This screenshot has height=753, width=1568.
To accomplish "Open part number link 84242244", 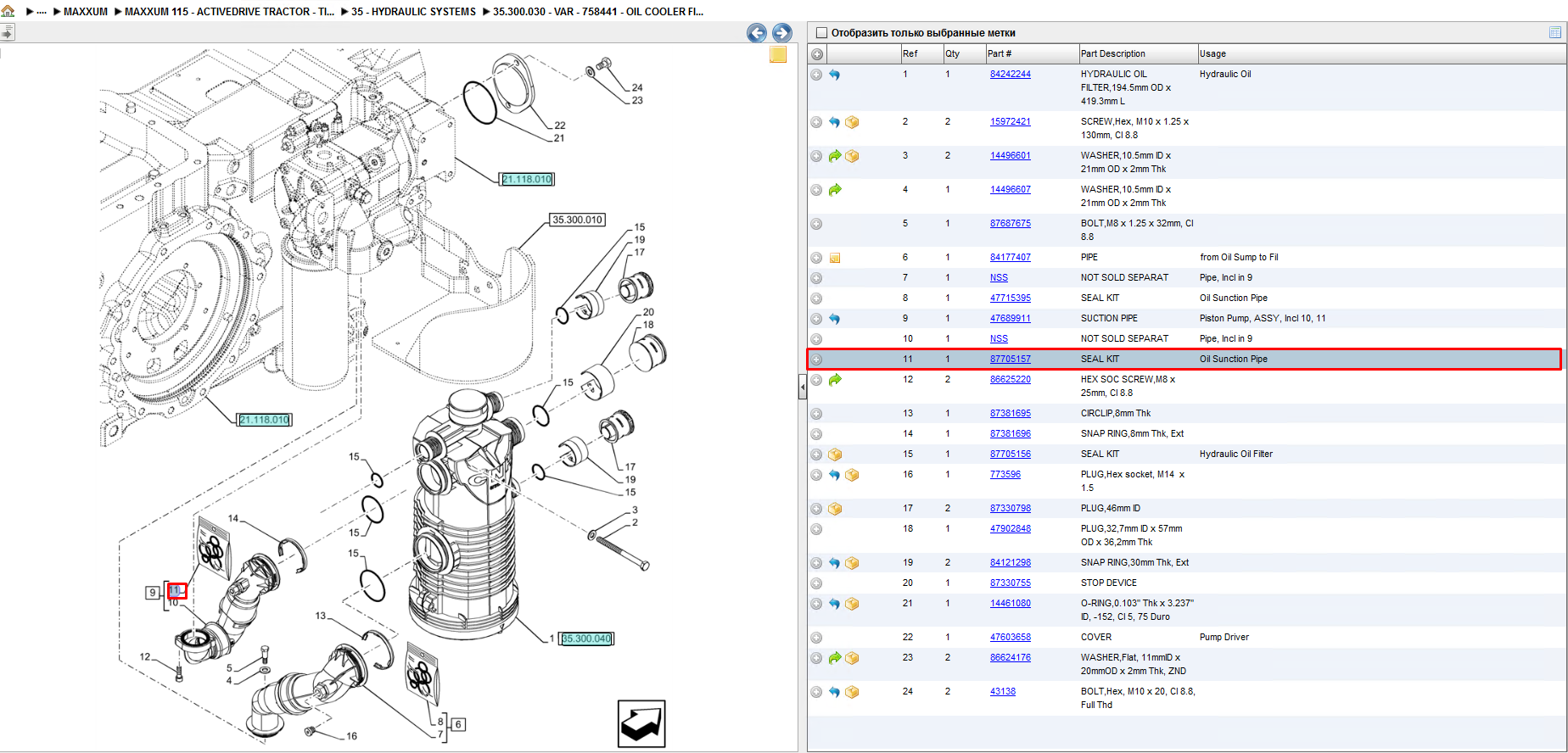I will coord(1010,75).
